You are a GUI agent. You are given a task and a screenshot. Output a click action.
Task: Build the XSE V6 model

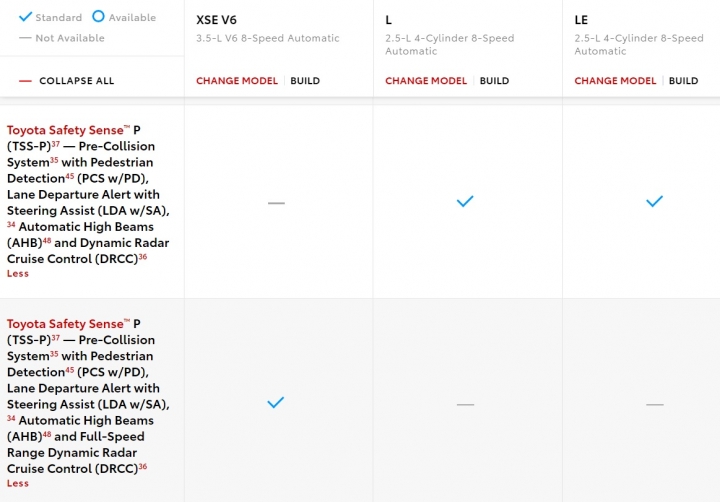305,81
